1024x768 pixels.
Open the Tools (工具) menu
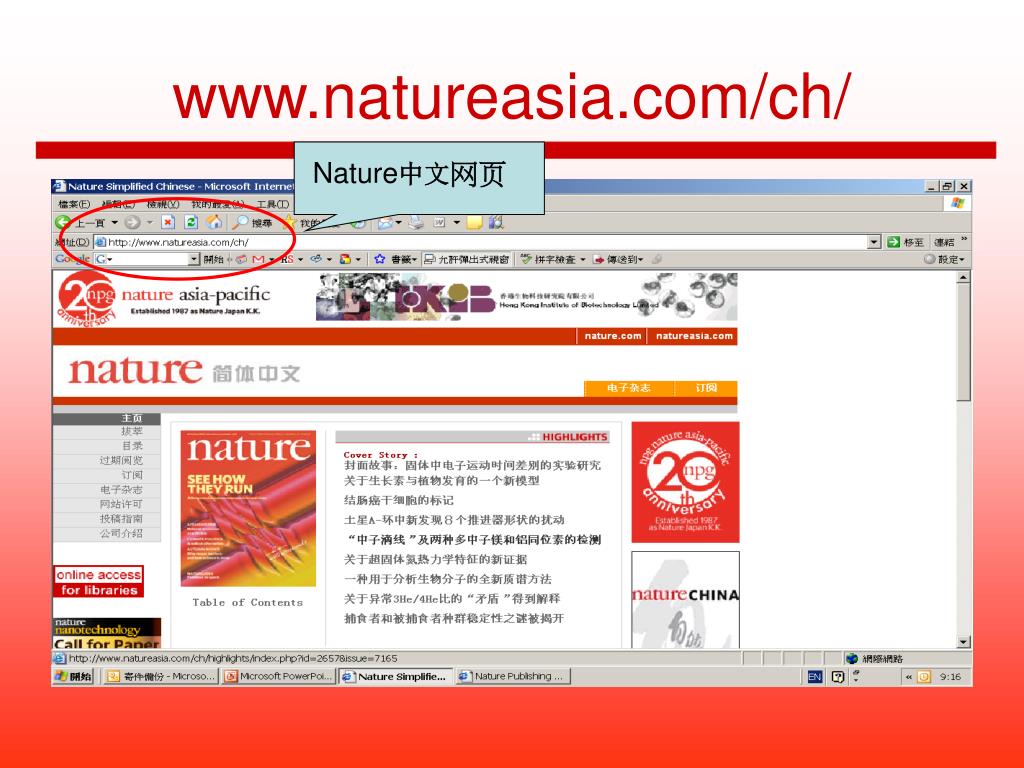click(x=273, y=204)
